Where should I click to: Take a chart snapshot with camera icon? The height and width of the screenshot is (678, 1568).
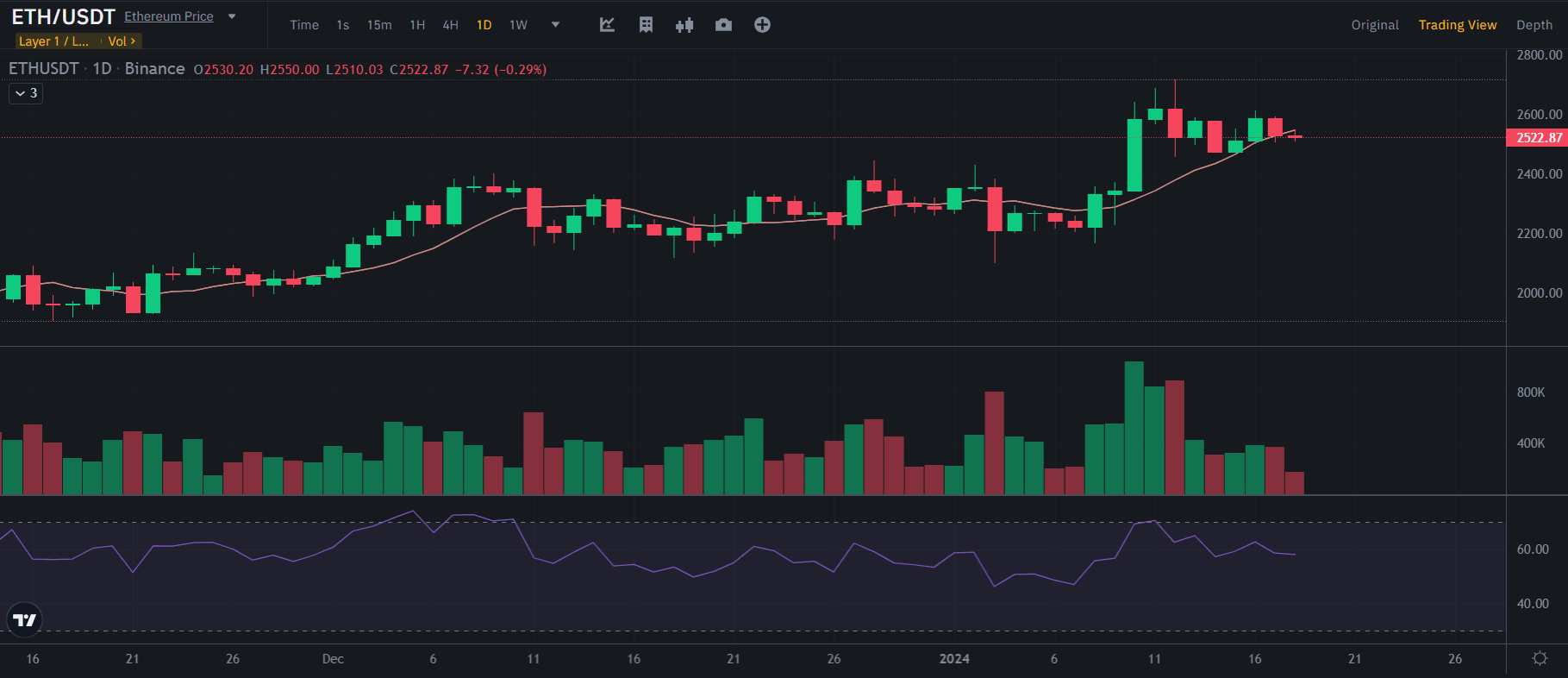point(723,25)
